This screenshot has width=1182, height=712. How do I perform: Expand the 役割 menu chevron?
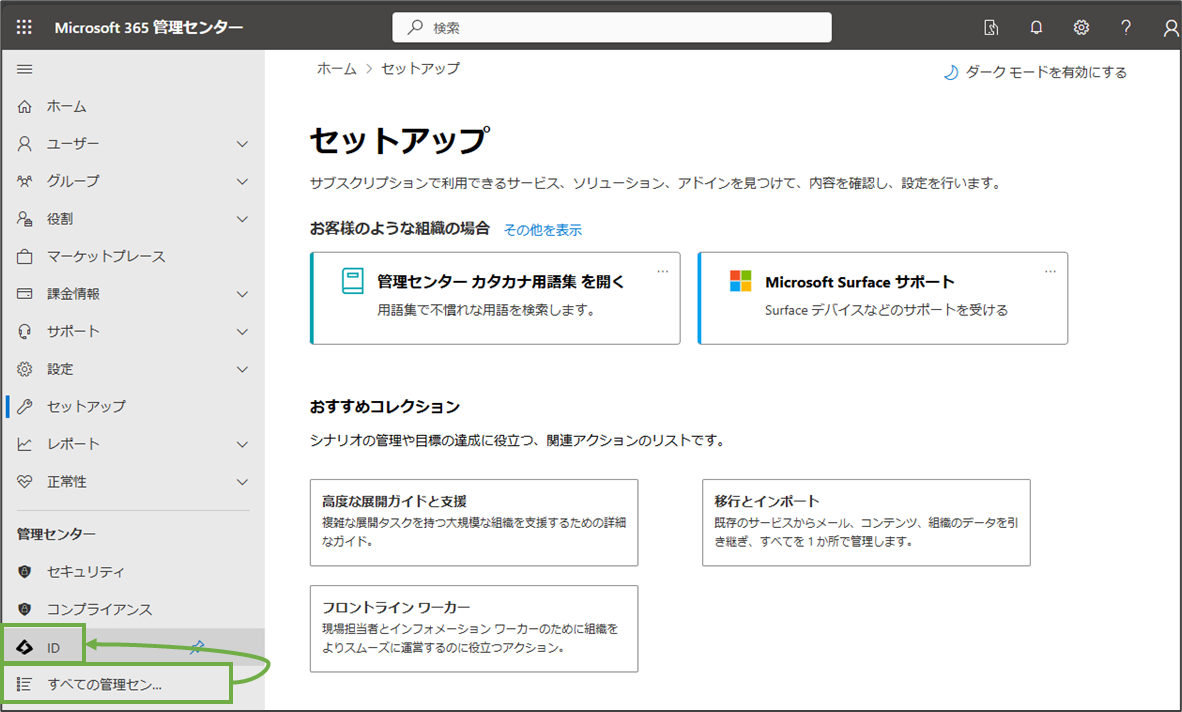(243, 219)
